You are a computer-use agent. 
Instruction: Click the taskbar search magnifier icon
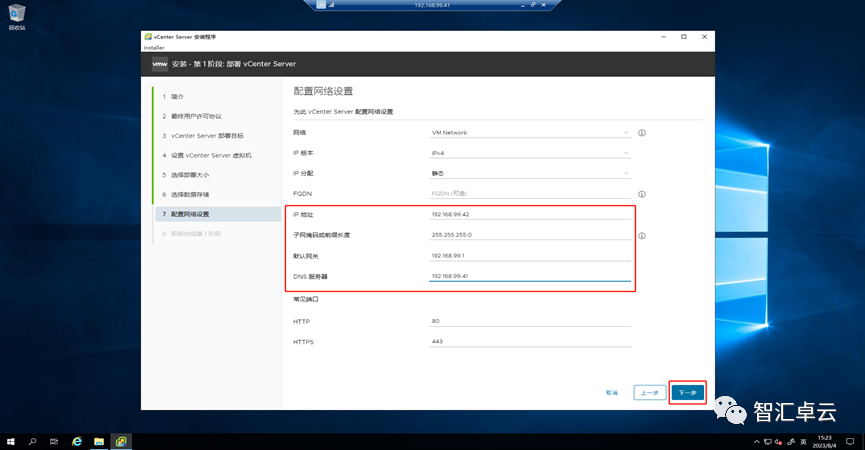[33, 442]
